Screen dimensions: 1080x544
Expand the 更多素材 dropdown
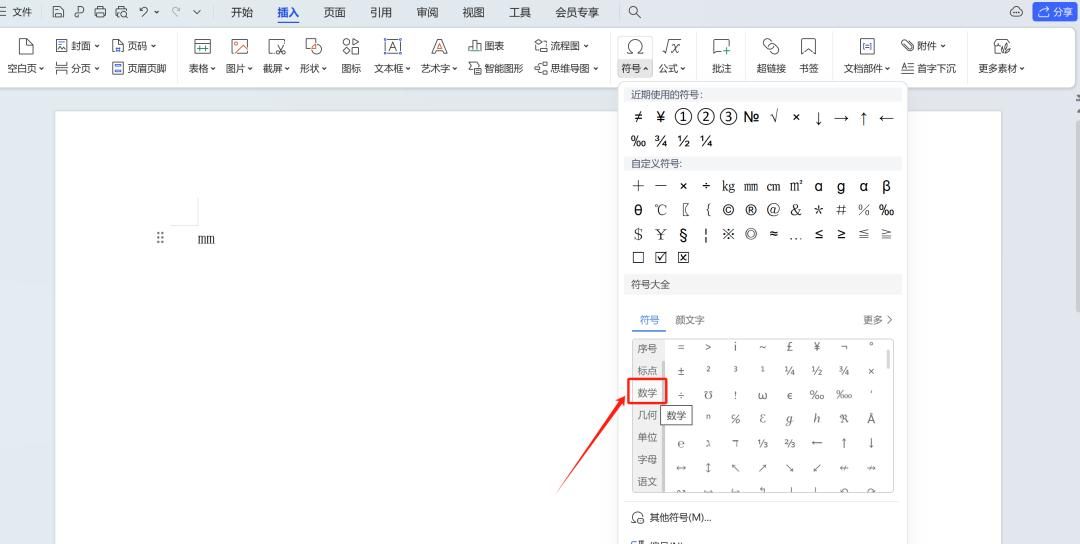(x=1001, y=69)
